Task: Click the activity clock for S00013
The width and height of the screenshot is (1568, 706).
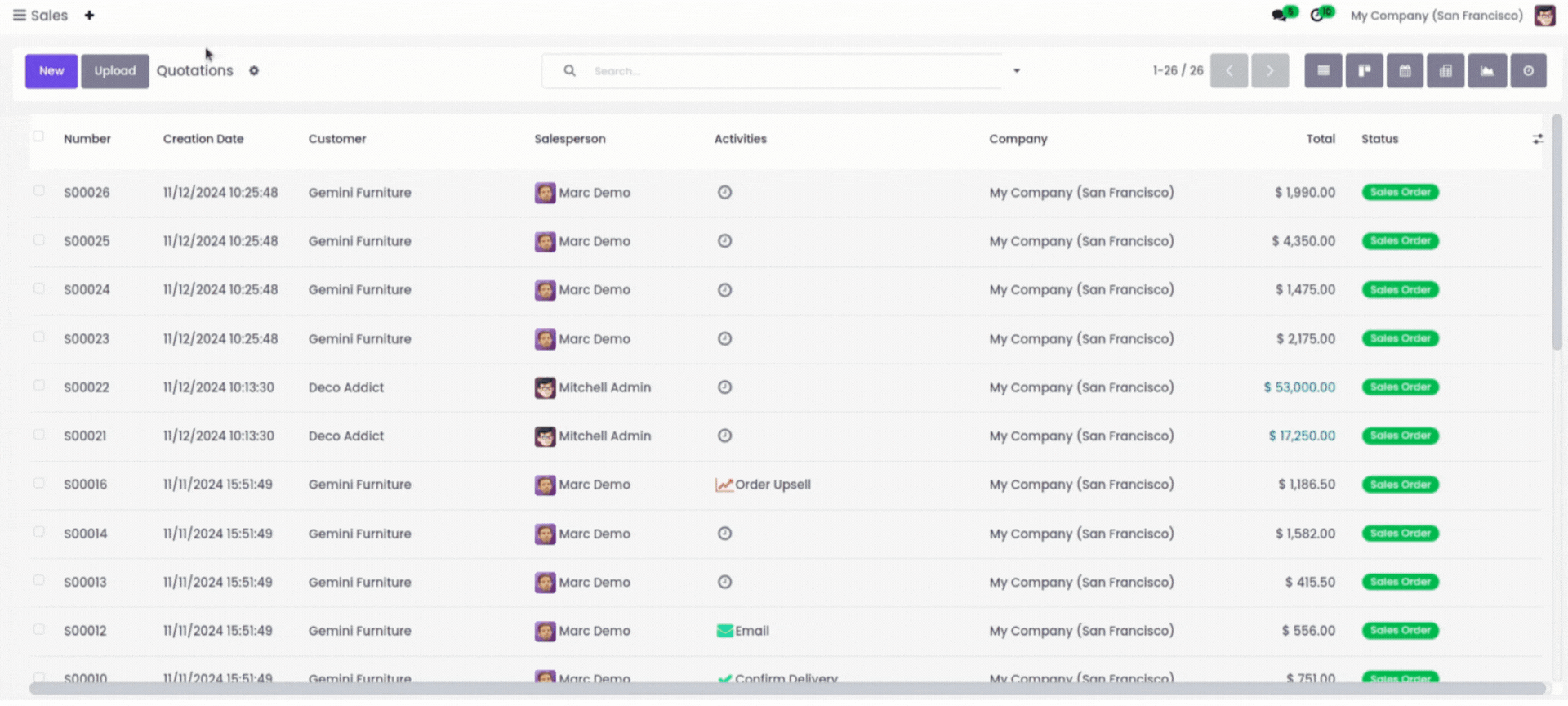Action: click(724, 583)
